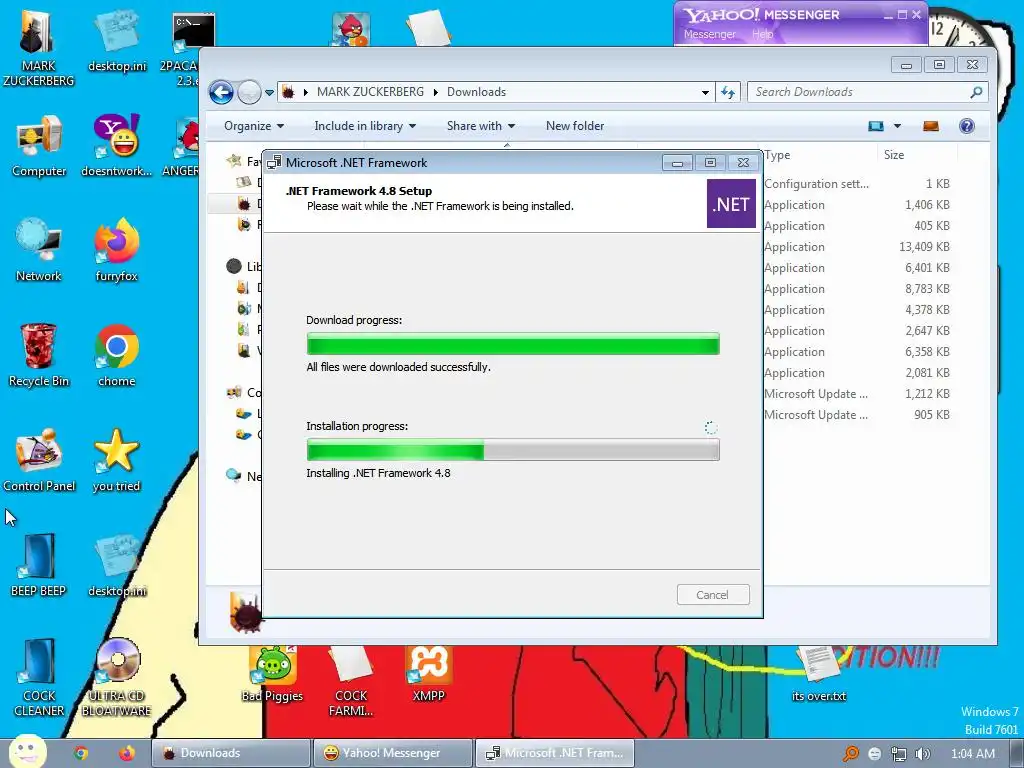Image resolution: width=1024 pixels, height=768 pixels.
Task: Open the Messenger menu in Yahoo Messenger
Action: point(709,34)
